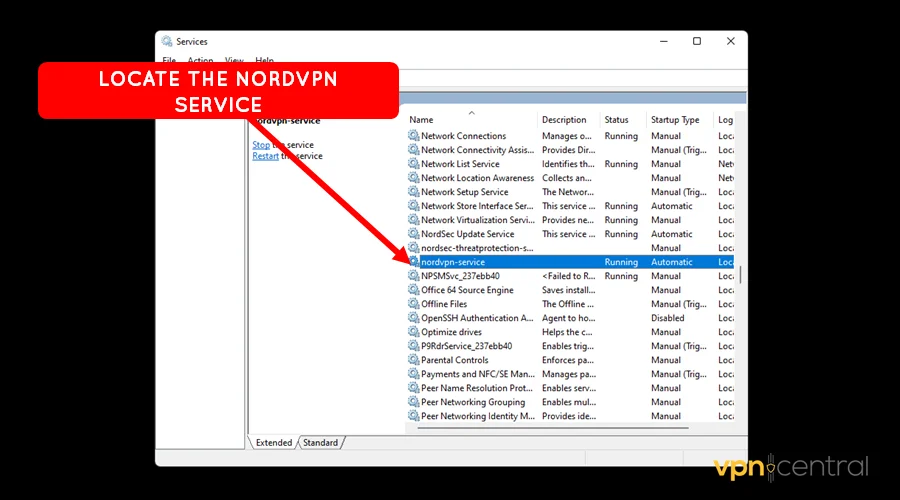Click Running status of NPSMSvc_237ebb40

(621, 276)
